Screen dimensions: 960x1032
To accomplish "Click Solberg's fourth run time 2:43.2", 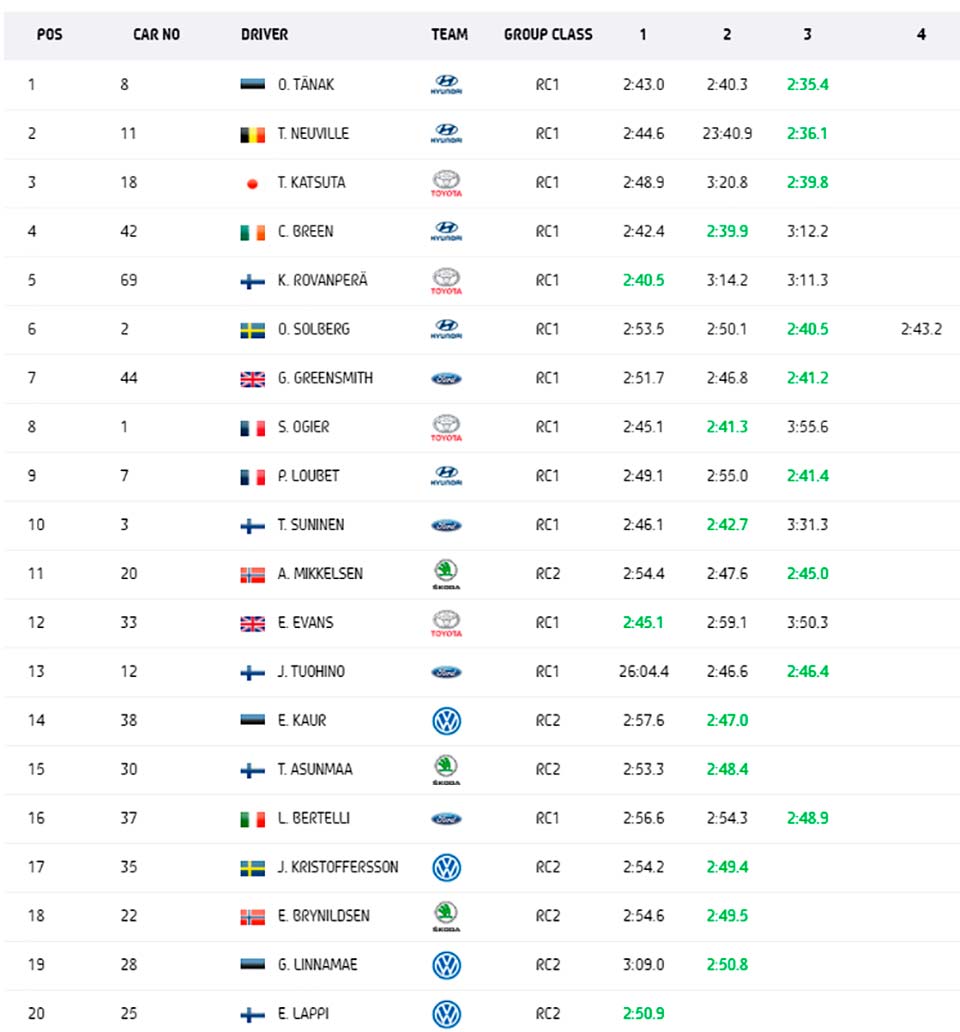I will point(920,329).
